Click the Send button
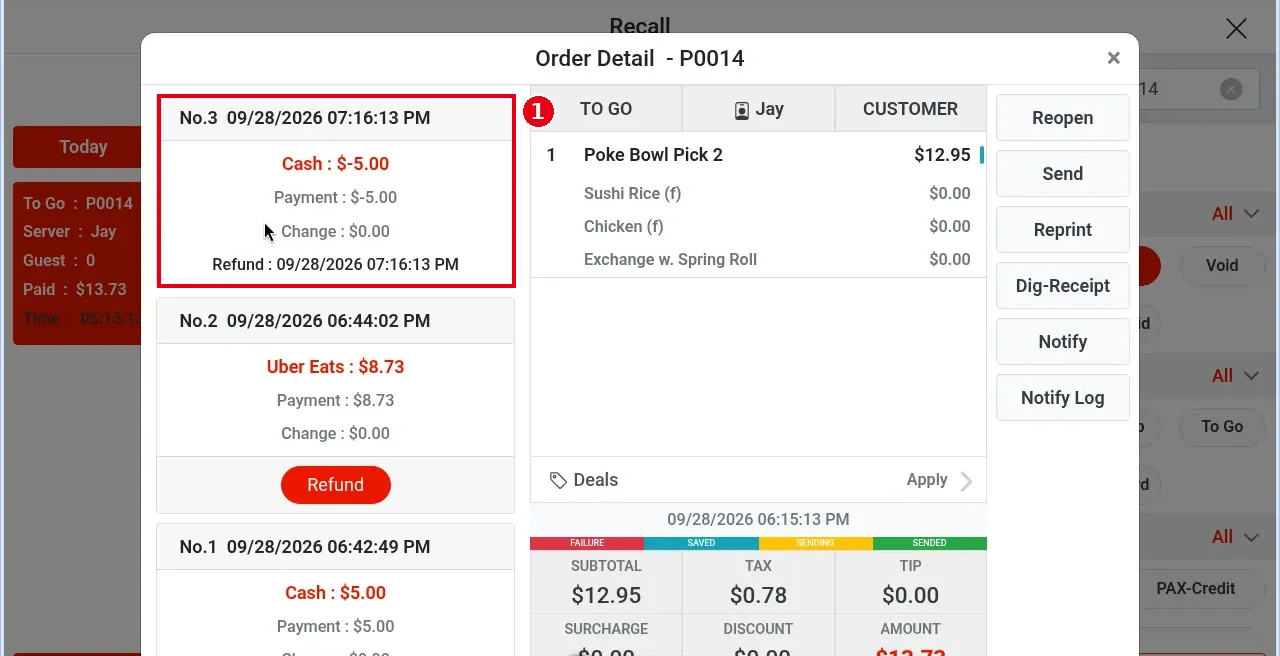Image resolution: width=1280 pixels, height=656 pixels. coord(1062,174)
